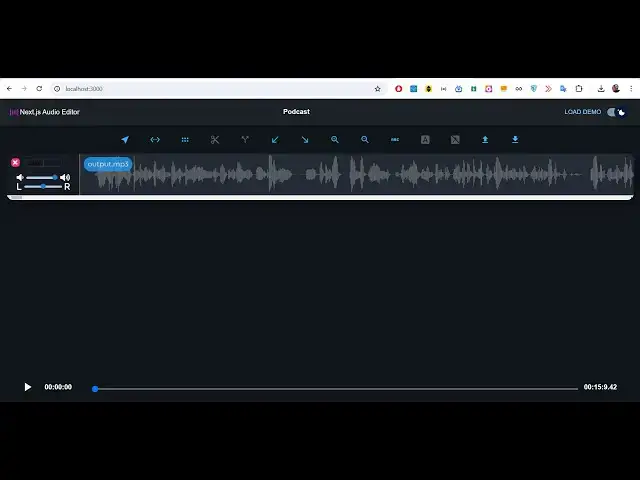This screenshot has width=640, height=480.
Task: Open the browser three-dot menu
Action: point(631,89)
